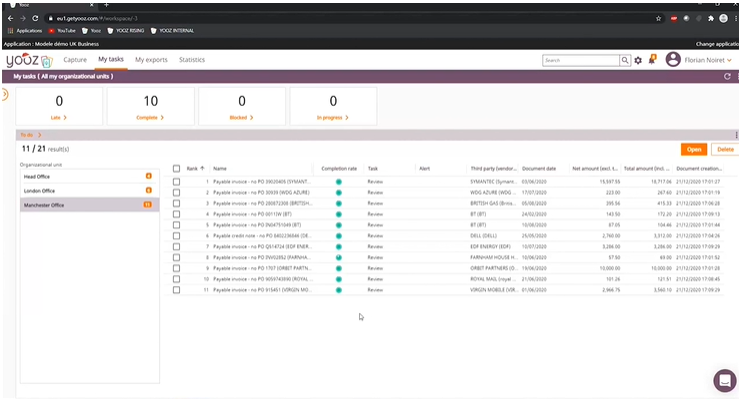The height and width of the screenshot is (399, 739).
Task: Open the YouTube bookmark
Action: [x=62, y=31]
